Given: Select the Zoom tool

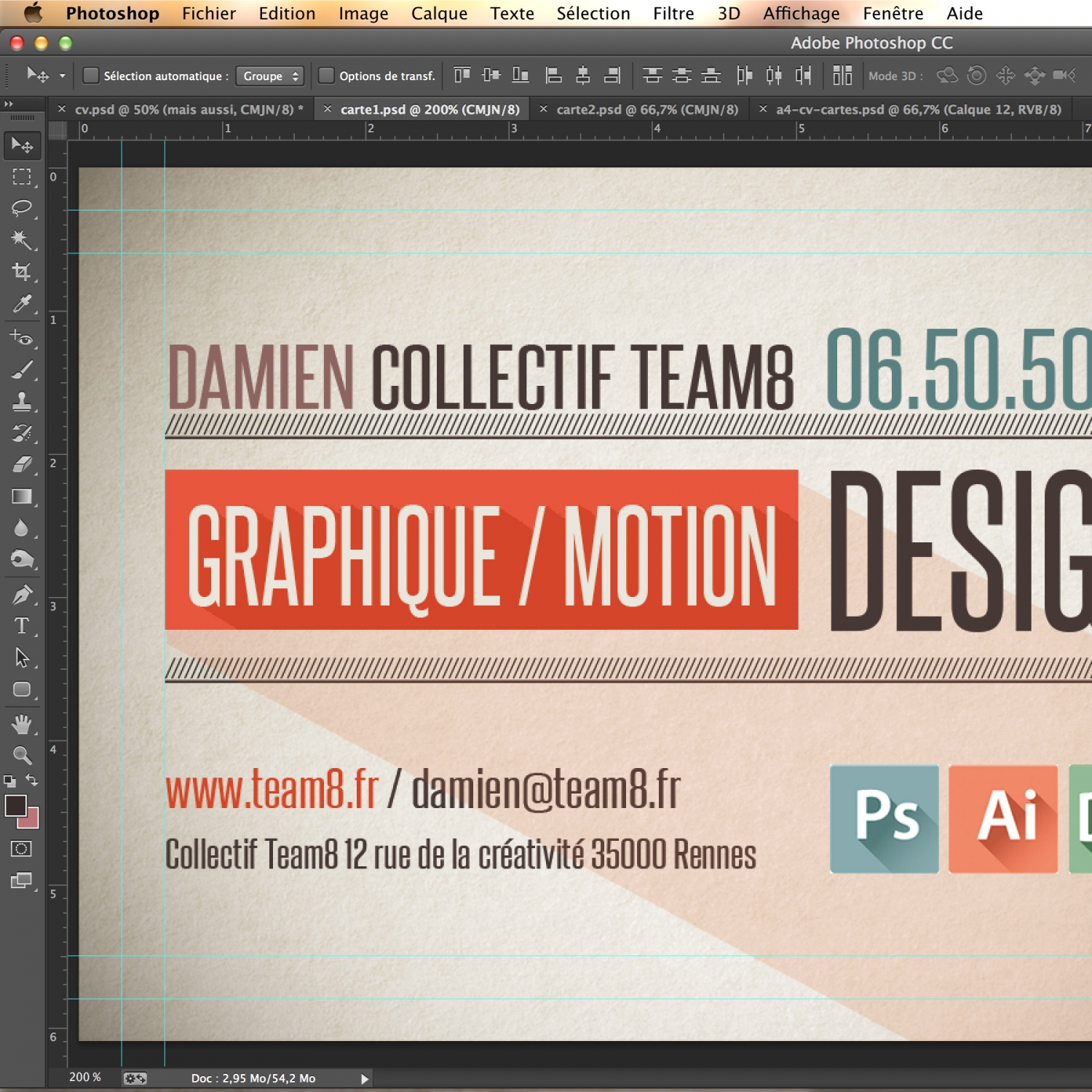Looking at the screenshot, I should (22, 755).
